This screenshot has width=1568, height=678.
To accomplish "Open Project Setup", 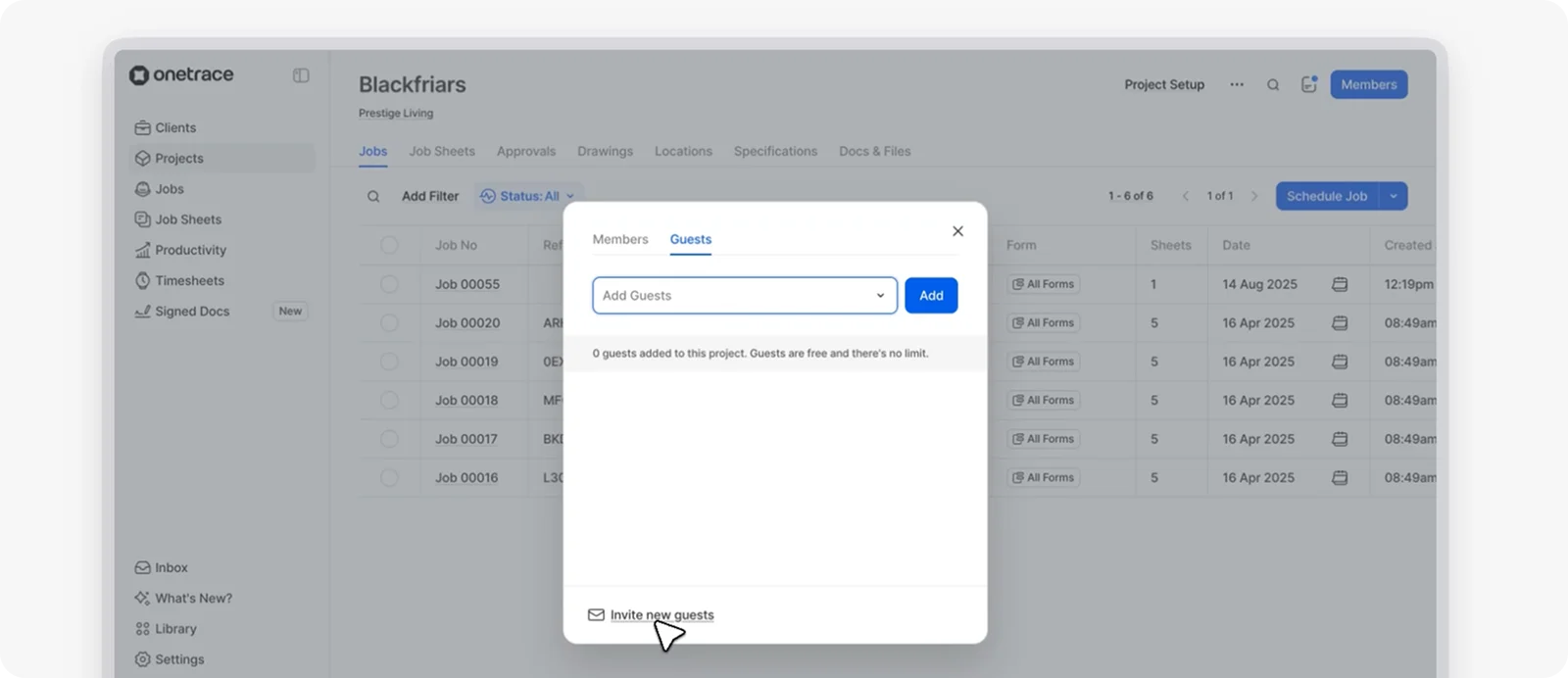I will tap(1164, 84).
